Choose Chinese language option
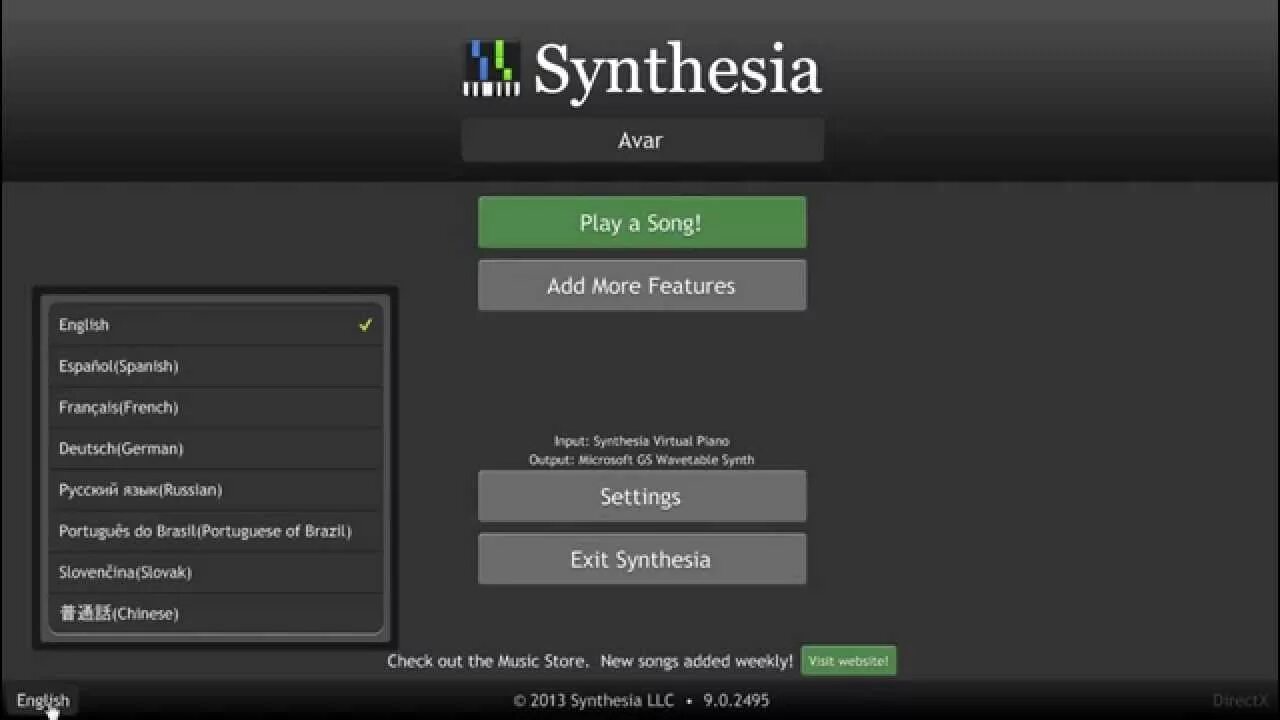 point(216,613)
